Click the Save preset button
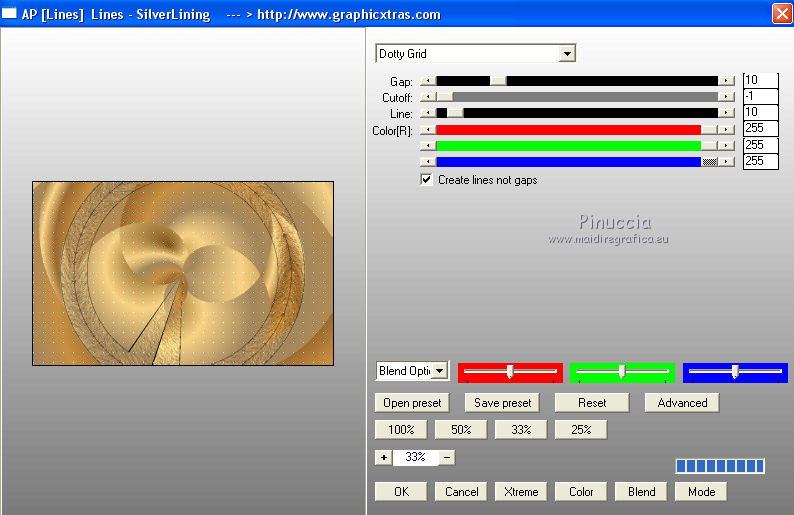The width and height of the screenshot is (794, 515). [x=502, y=403]
